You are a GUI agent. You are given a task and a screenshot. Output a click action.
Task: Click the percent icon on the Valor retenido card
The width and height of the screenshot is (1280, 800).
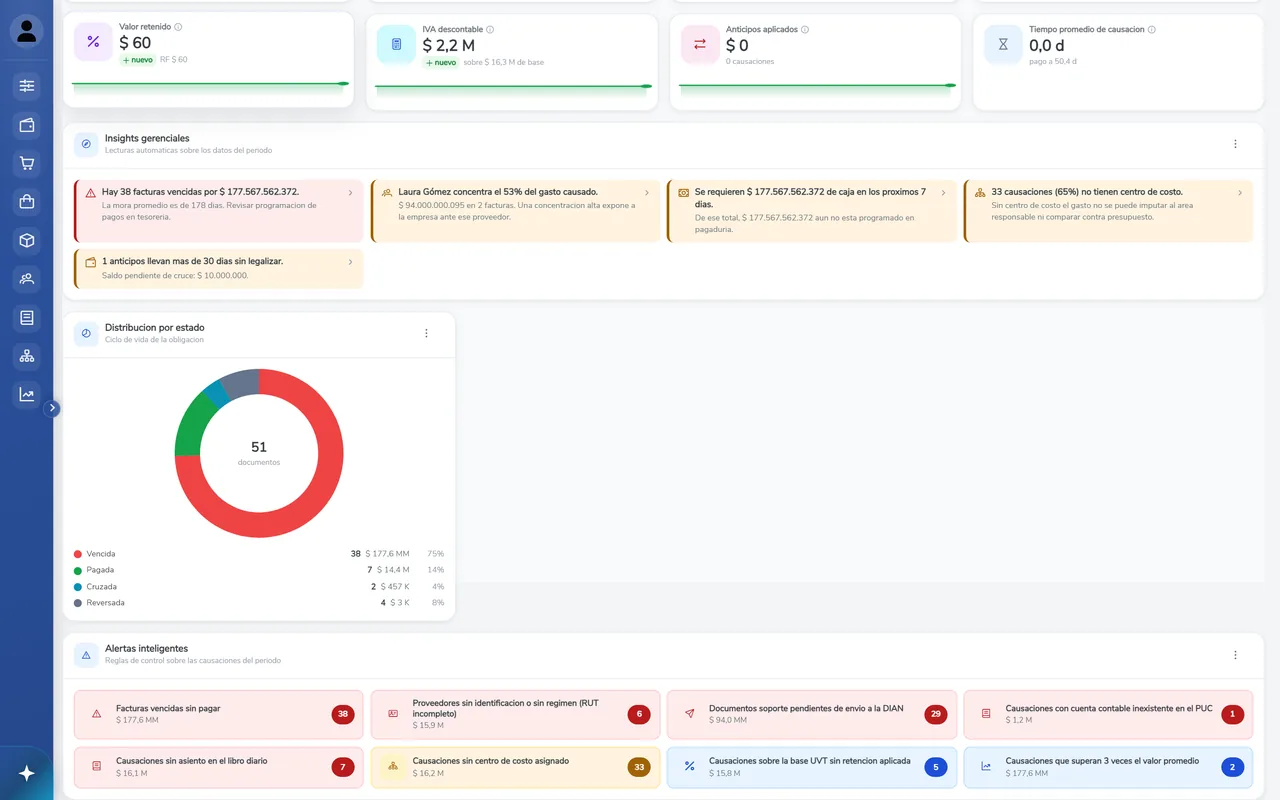93,42
